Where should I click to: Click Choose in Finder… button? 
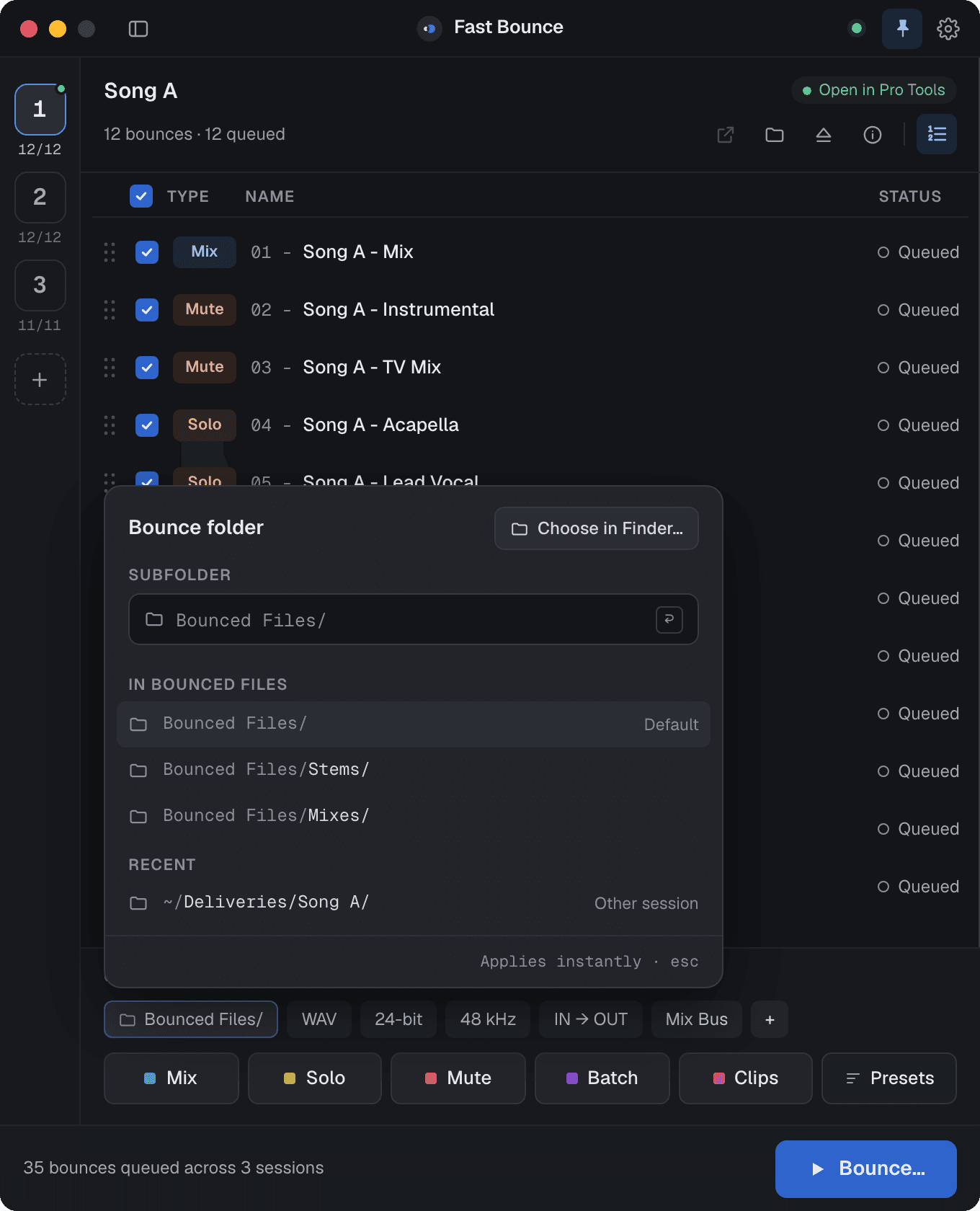597,528
